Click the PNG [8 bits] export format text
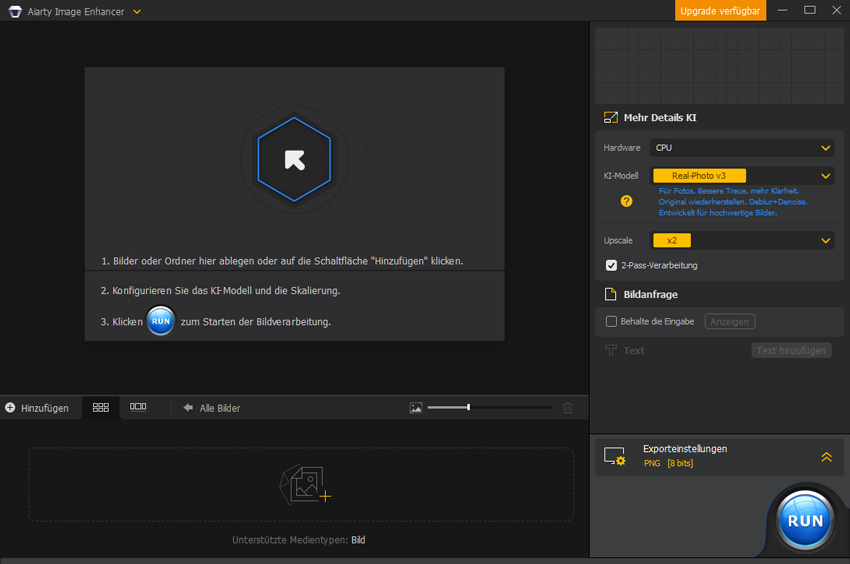850x564 pixels. (x=668, y=463)
